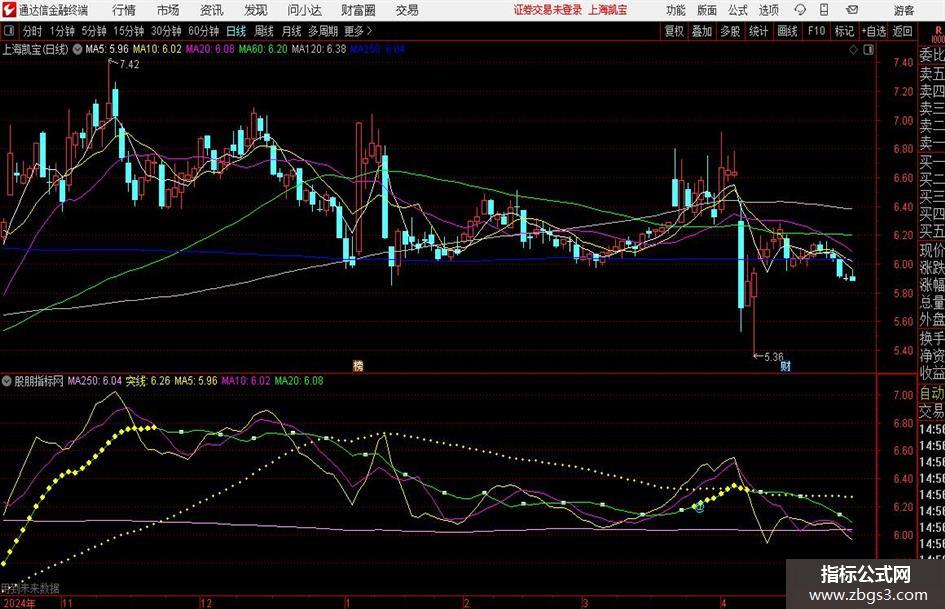
Task: Select the 周线 period tab
Action: coord(263,31)
